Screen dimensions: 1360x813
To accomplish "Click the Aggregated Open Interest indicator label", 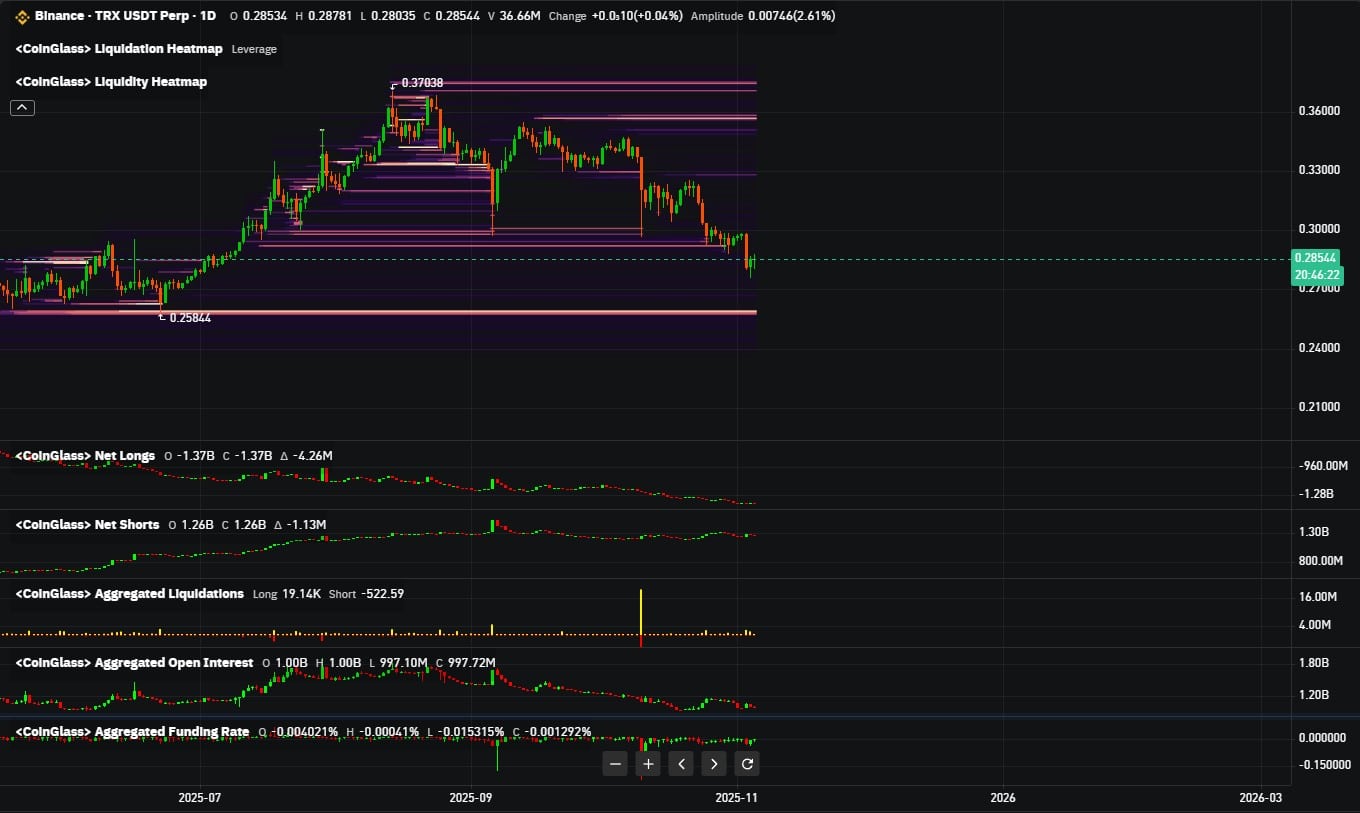I will point(134,663).
